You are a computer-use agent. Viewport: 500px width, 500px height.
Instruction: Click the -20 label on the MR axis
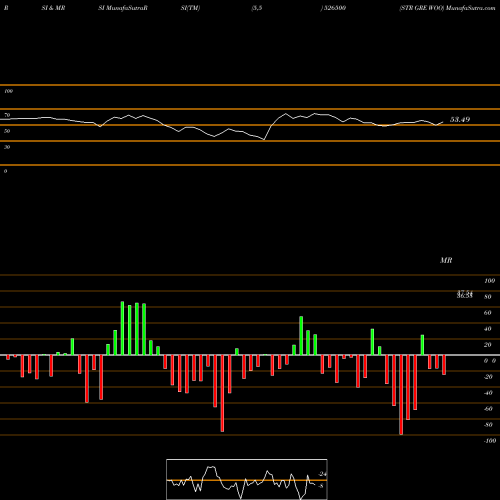pos(488,377)
